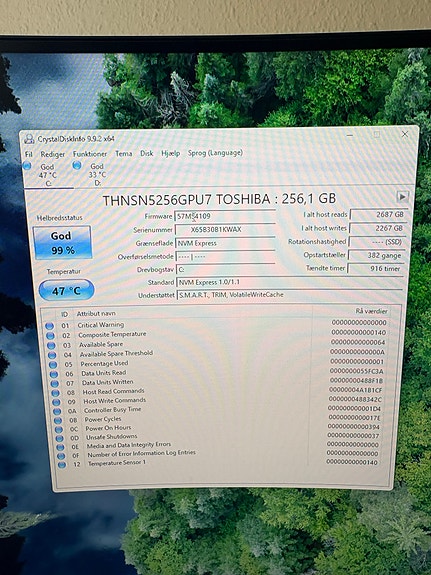Open the Tema menu
The image size is (431, 575).
pos(124,154)
